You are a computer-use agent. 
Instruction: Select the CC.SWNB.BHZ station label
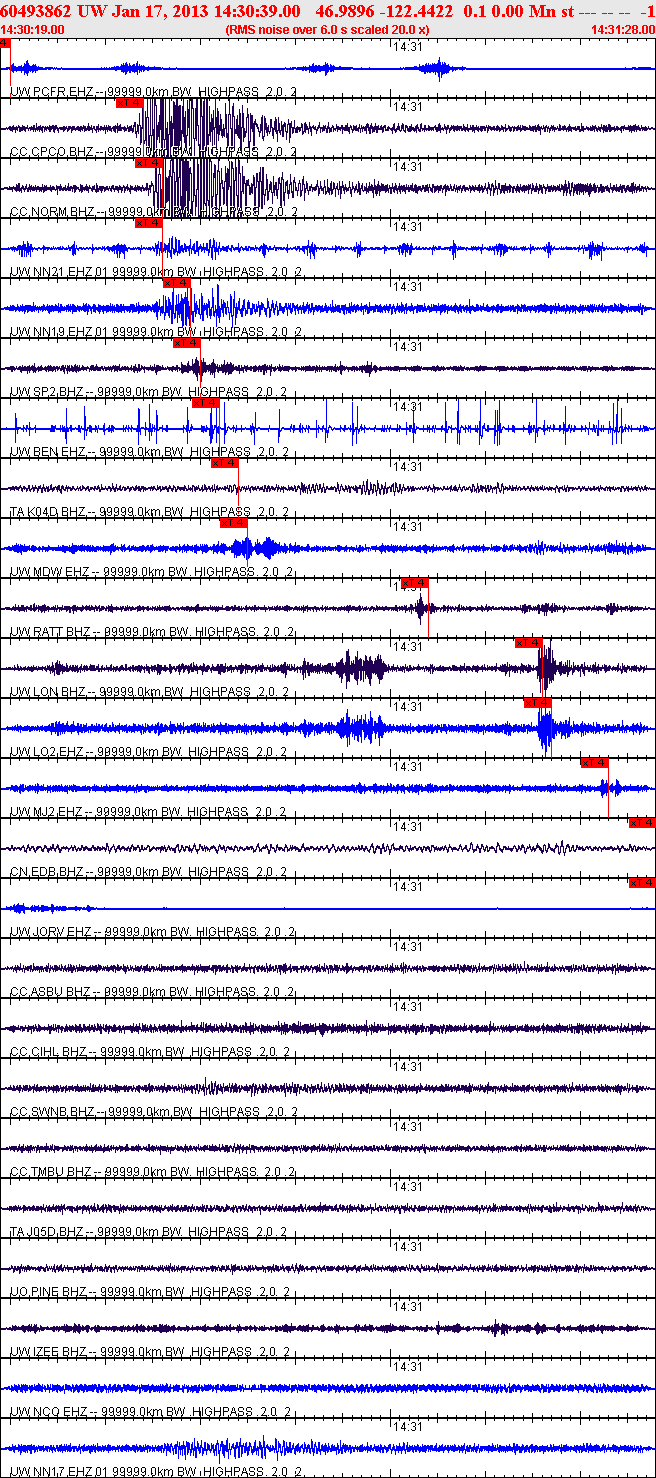pyautogui.click(x=153, y=1112)
